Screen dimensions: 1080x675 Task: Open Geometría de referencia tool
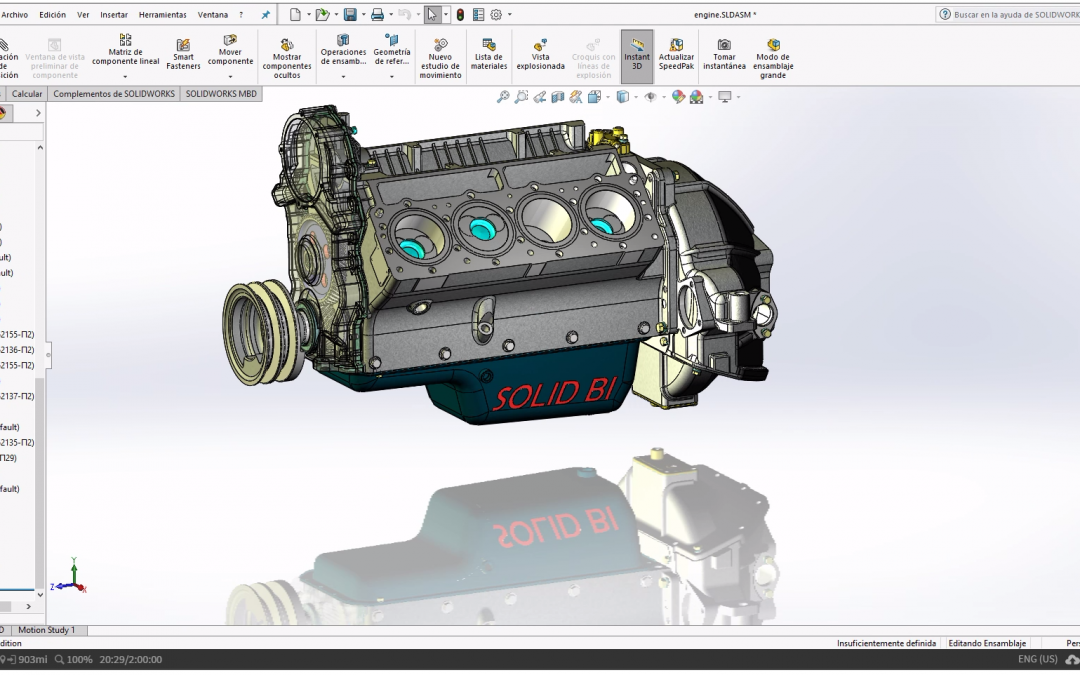coord(392,50)
